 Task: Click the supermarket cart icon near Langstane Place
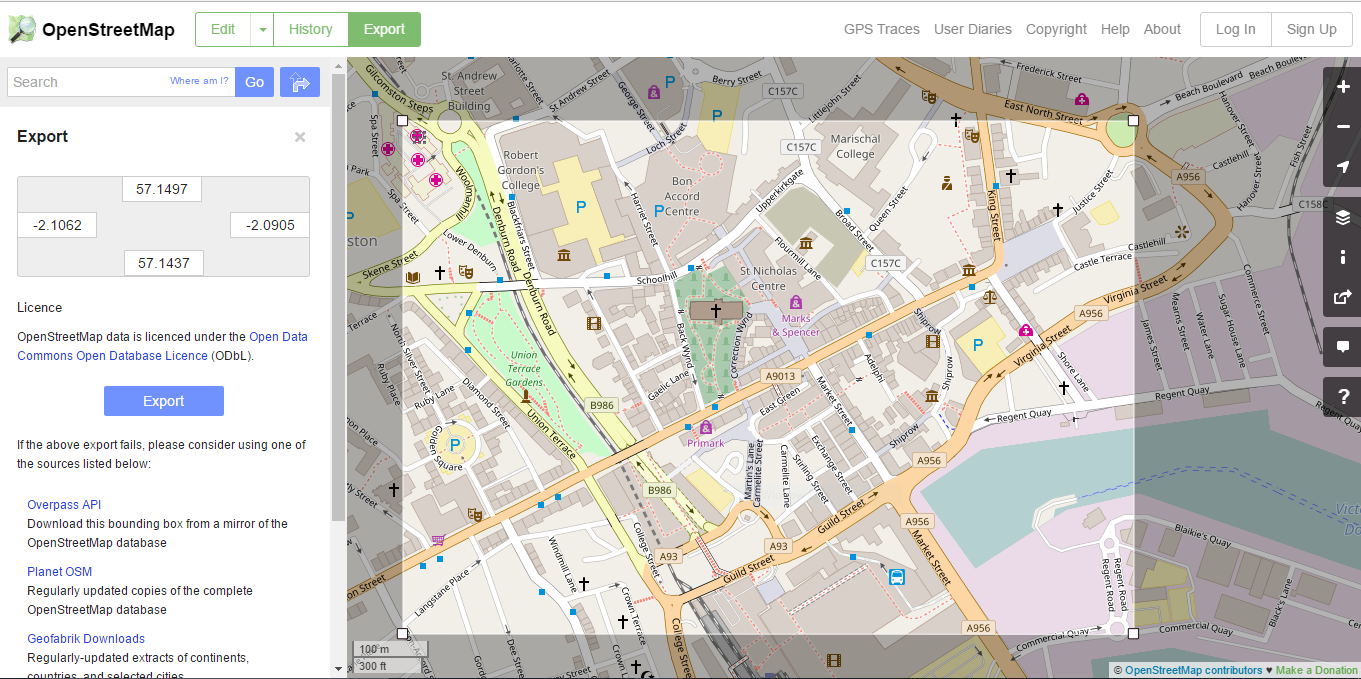click(x=438, y=541)
